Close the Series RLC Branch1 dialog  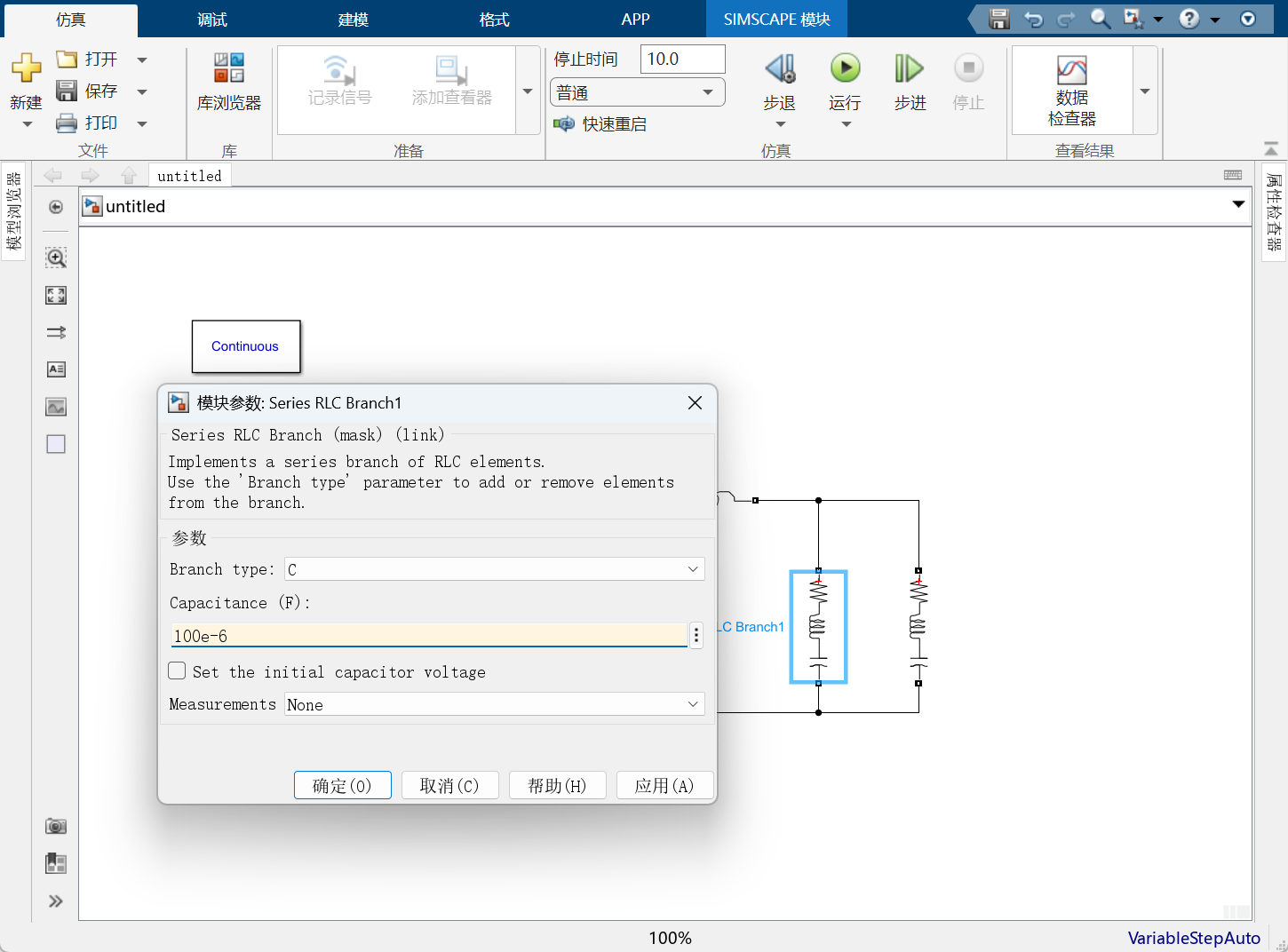[x=695, y=402]
